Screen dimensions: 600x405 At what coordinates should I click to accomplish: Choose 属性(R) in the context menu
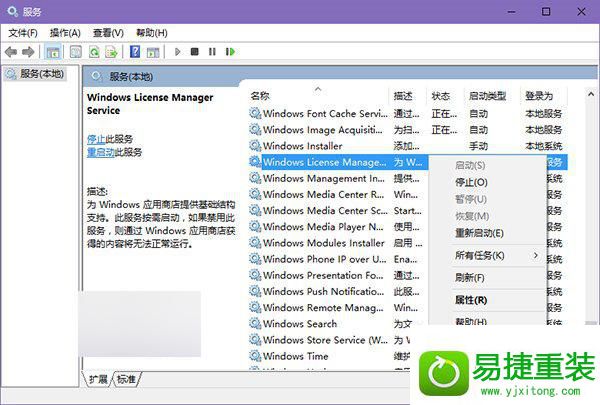tap(471, 300)
